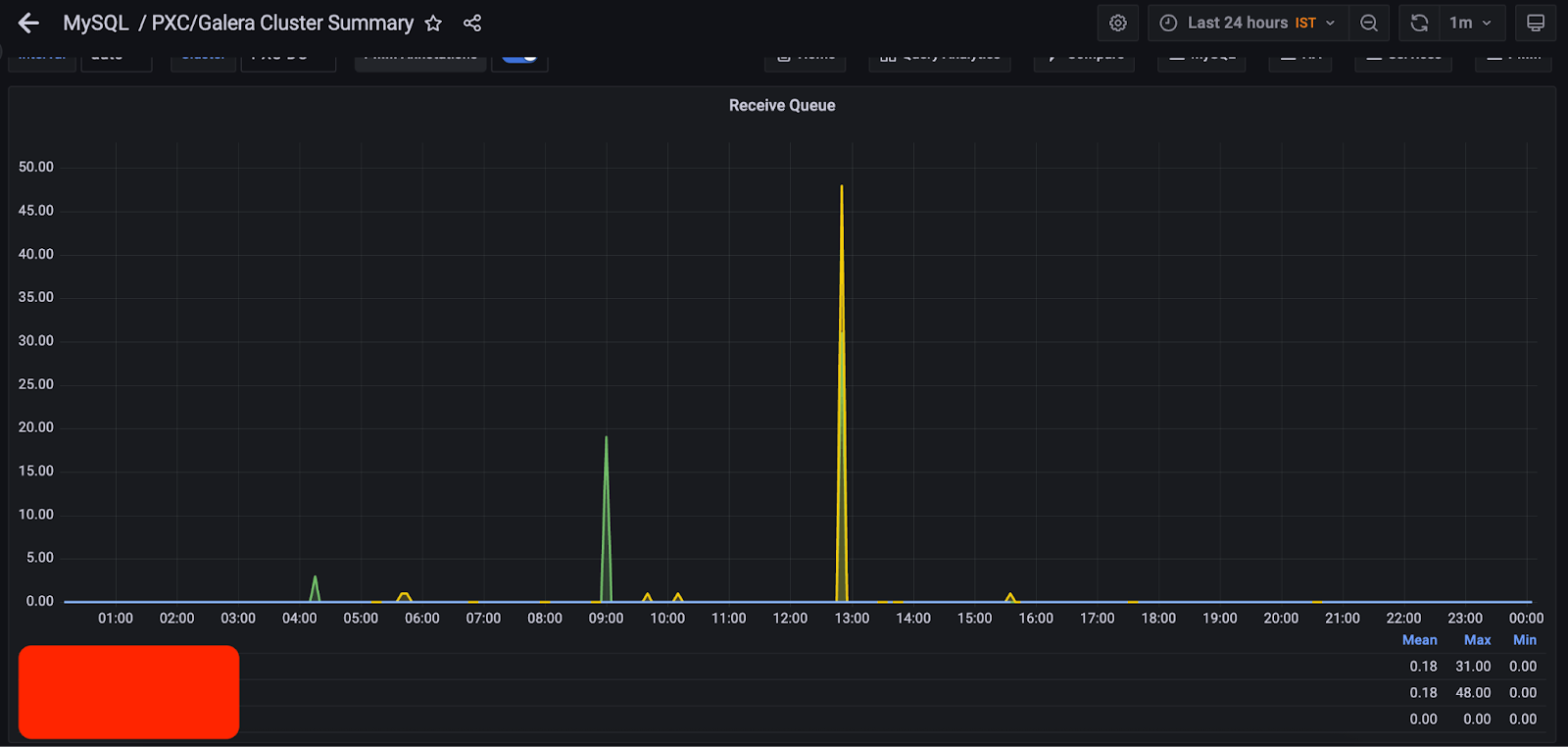Click the 13:00 label on the time axis
Viewport: 1568px width, 747px height.
click(852, 619)
